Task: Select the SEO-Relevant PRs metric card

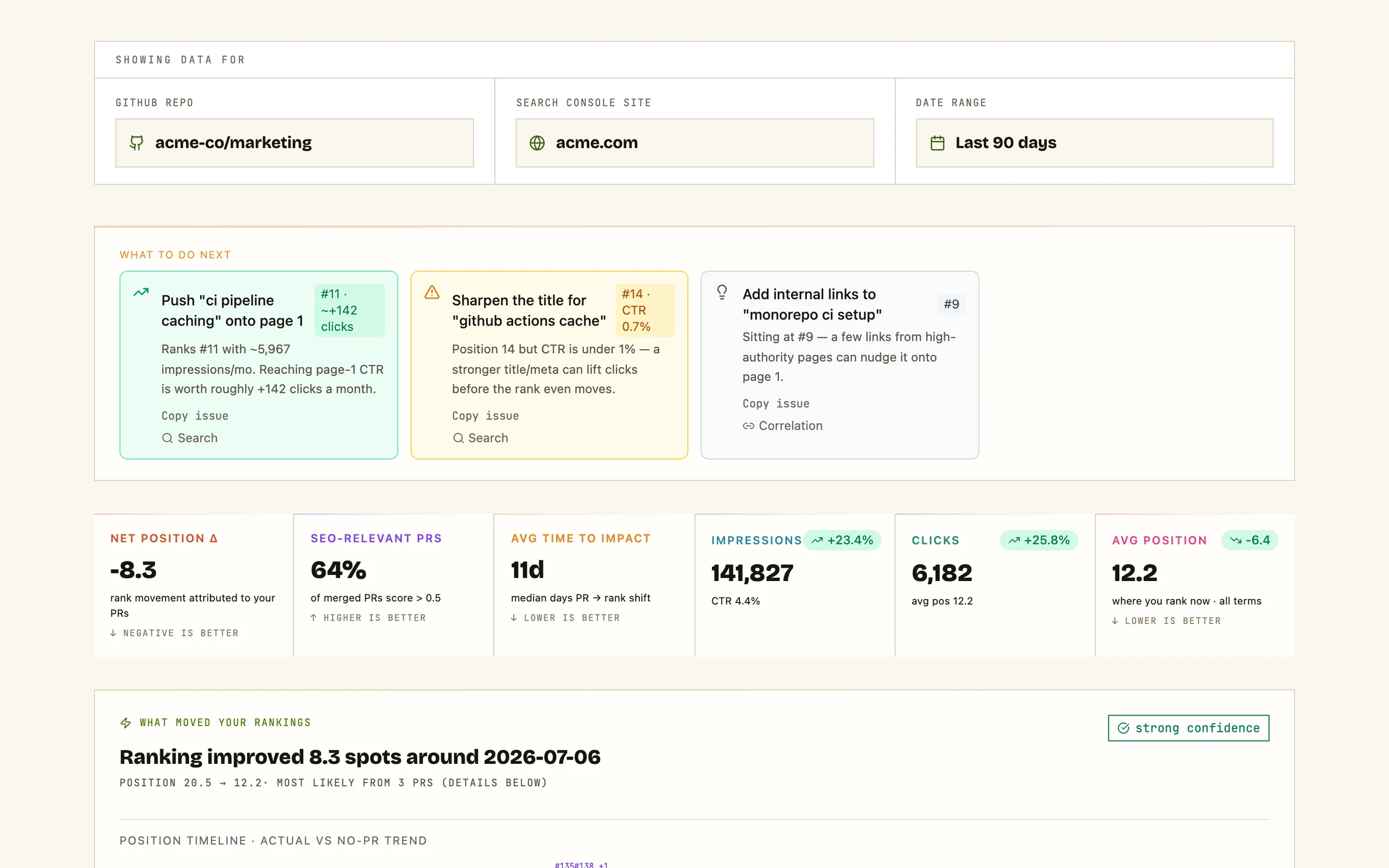Action: [394, 585]
